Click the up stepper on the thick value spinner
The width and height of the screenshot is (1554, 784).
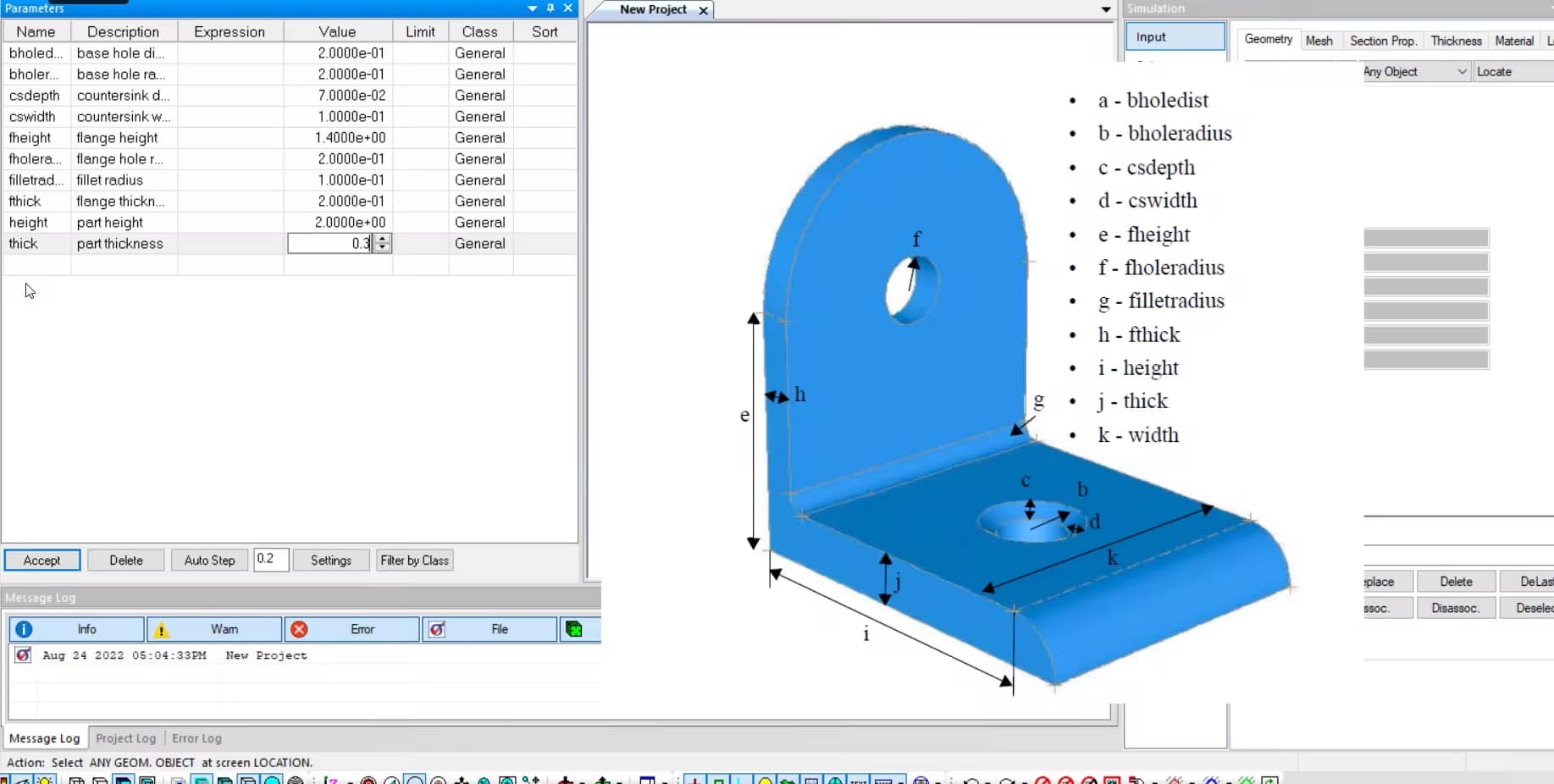coord(383,240)
